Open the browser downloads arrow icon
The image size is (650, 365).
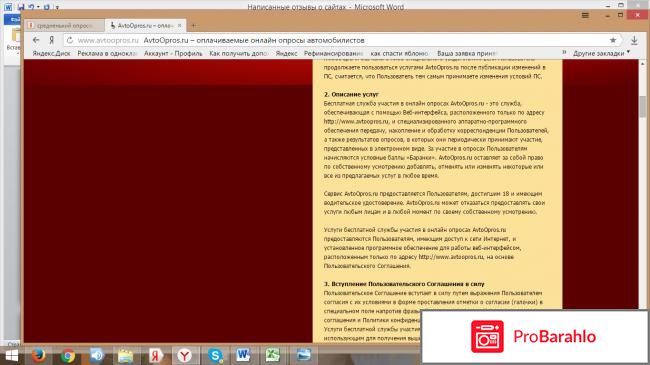click(x=634, y=40)
